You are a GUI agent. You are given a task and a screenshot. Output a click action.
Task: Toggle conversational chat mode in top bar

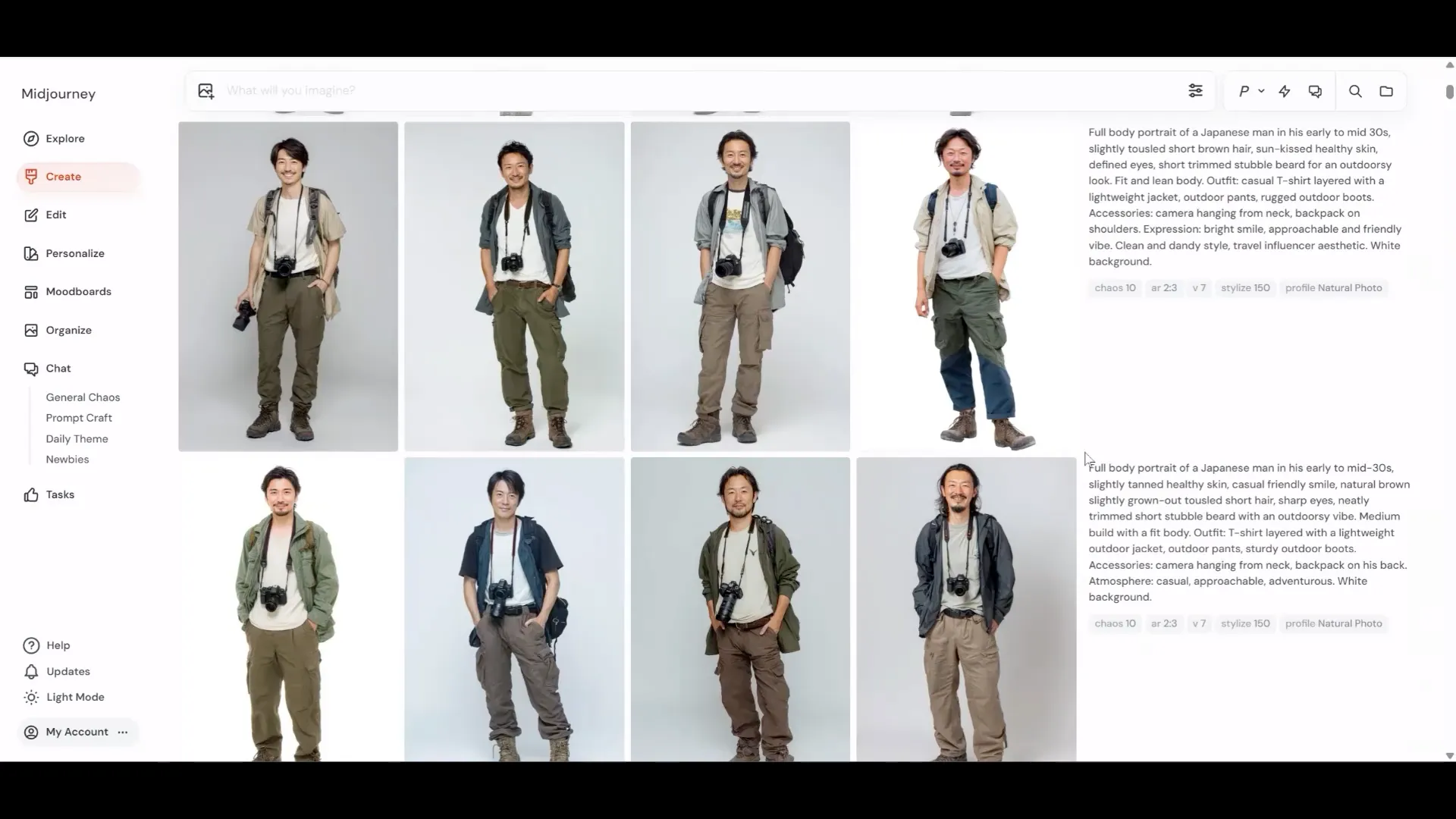coord(1315,90)
